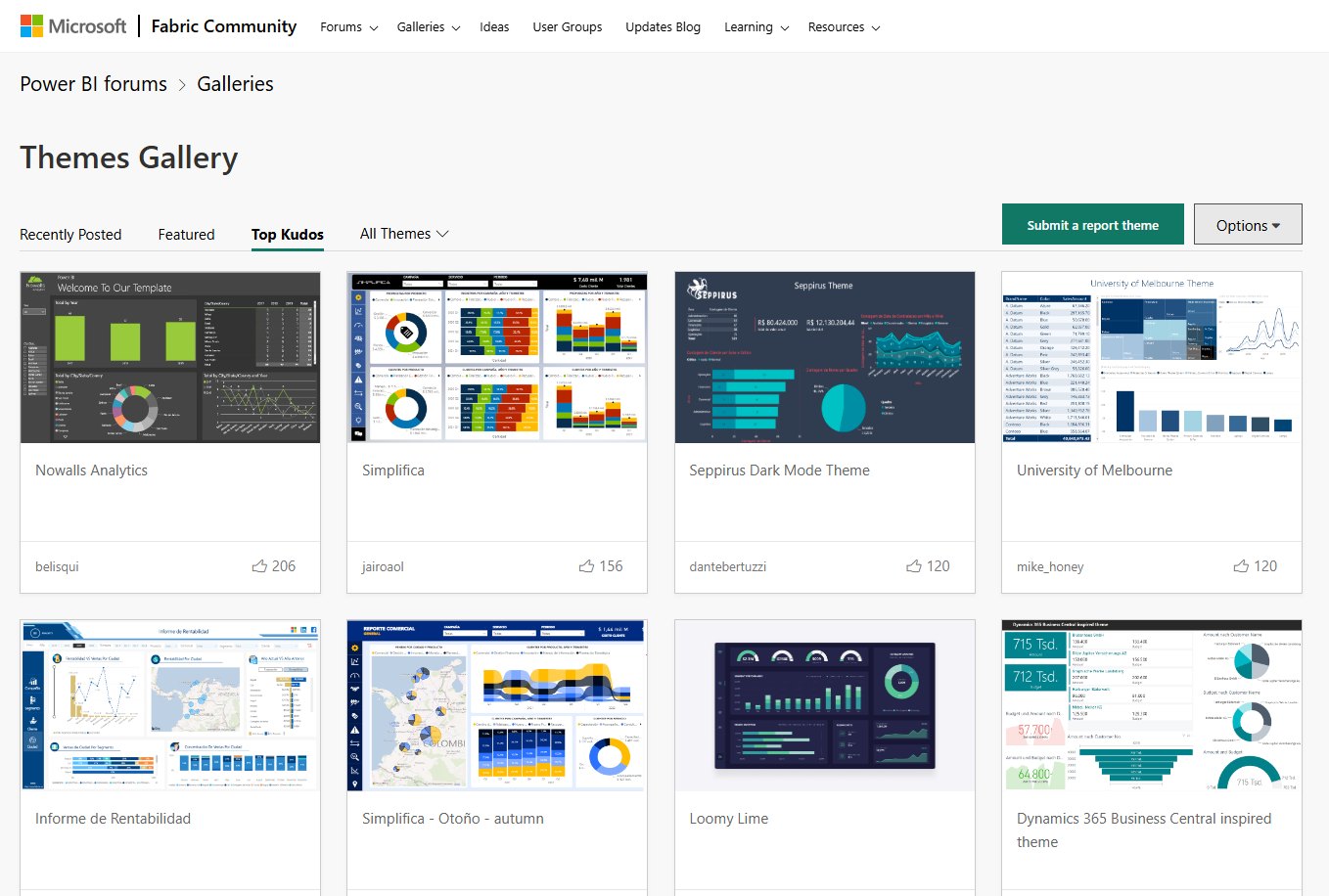Screen dimensions: 1329x896
Task: Click kudos thumbs-up icon for Simplifica
Action: coord(586,566)
